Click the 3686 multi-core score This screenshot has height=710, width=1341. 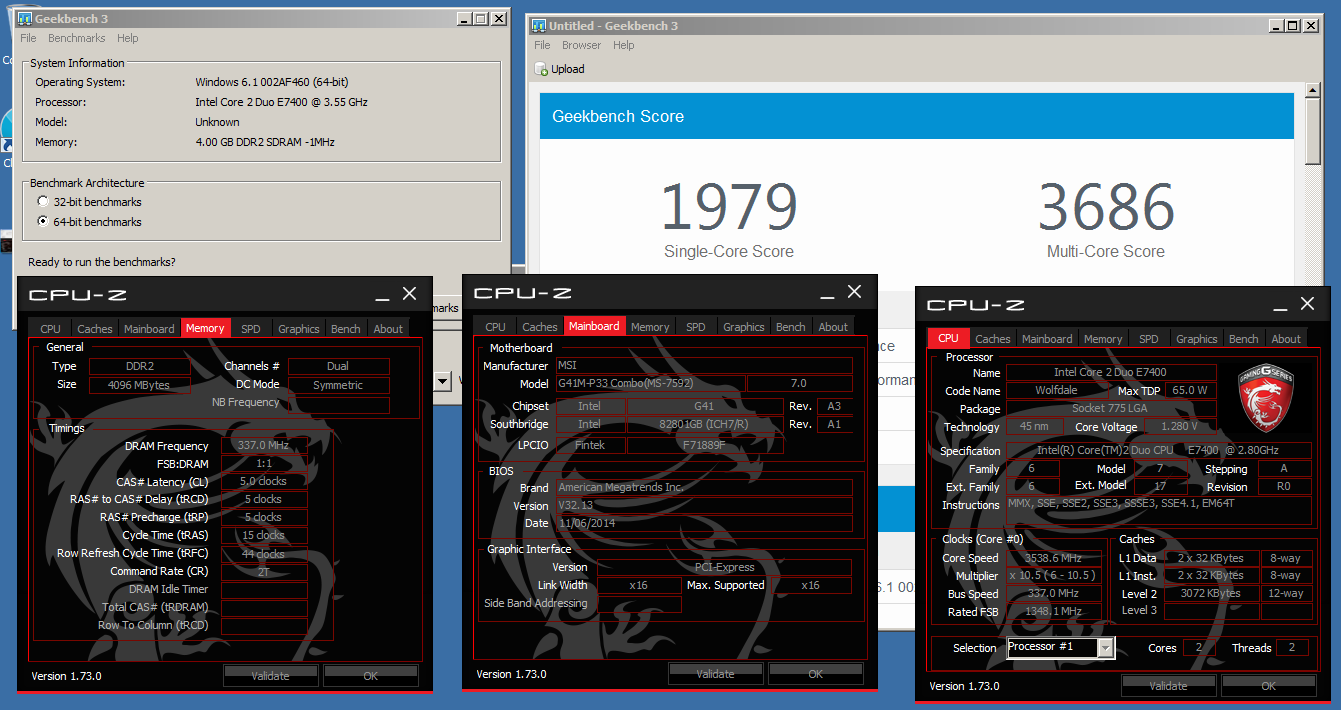coord(1106,207)
